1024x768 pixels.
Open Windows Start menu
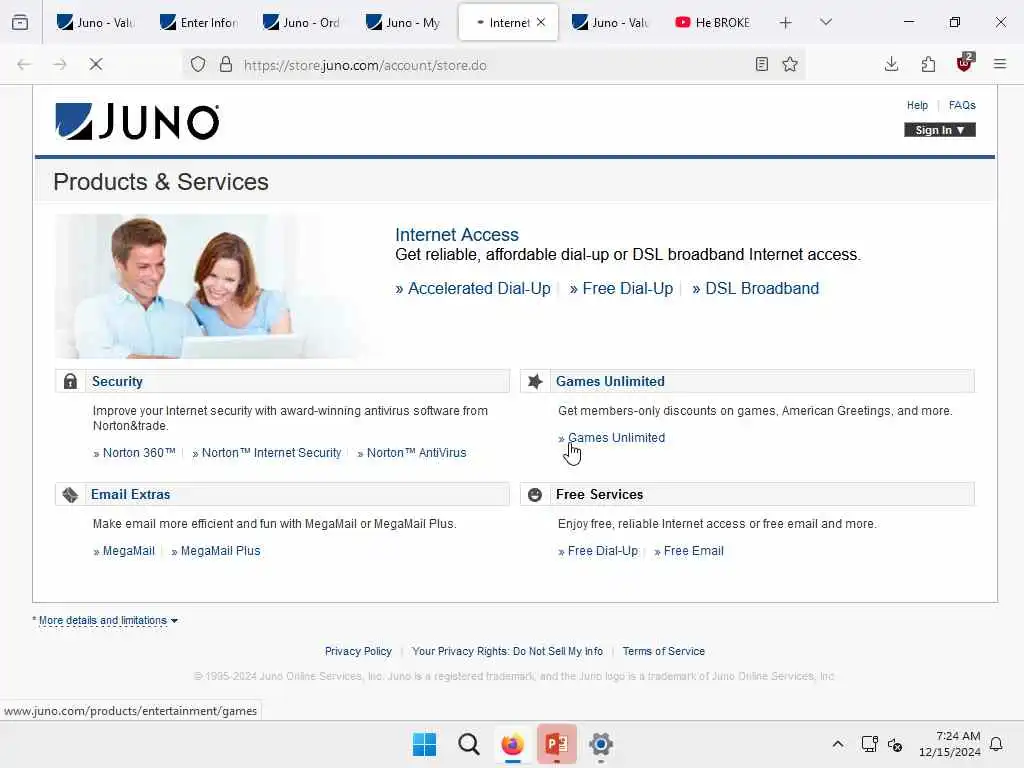[x=424, y=744]
